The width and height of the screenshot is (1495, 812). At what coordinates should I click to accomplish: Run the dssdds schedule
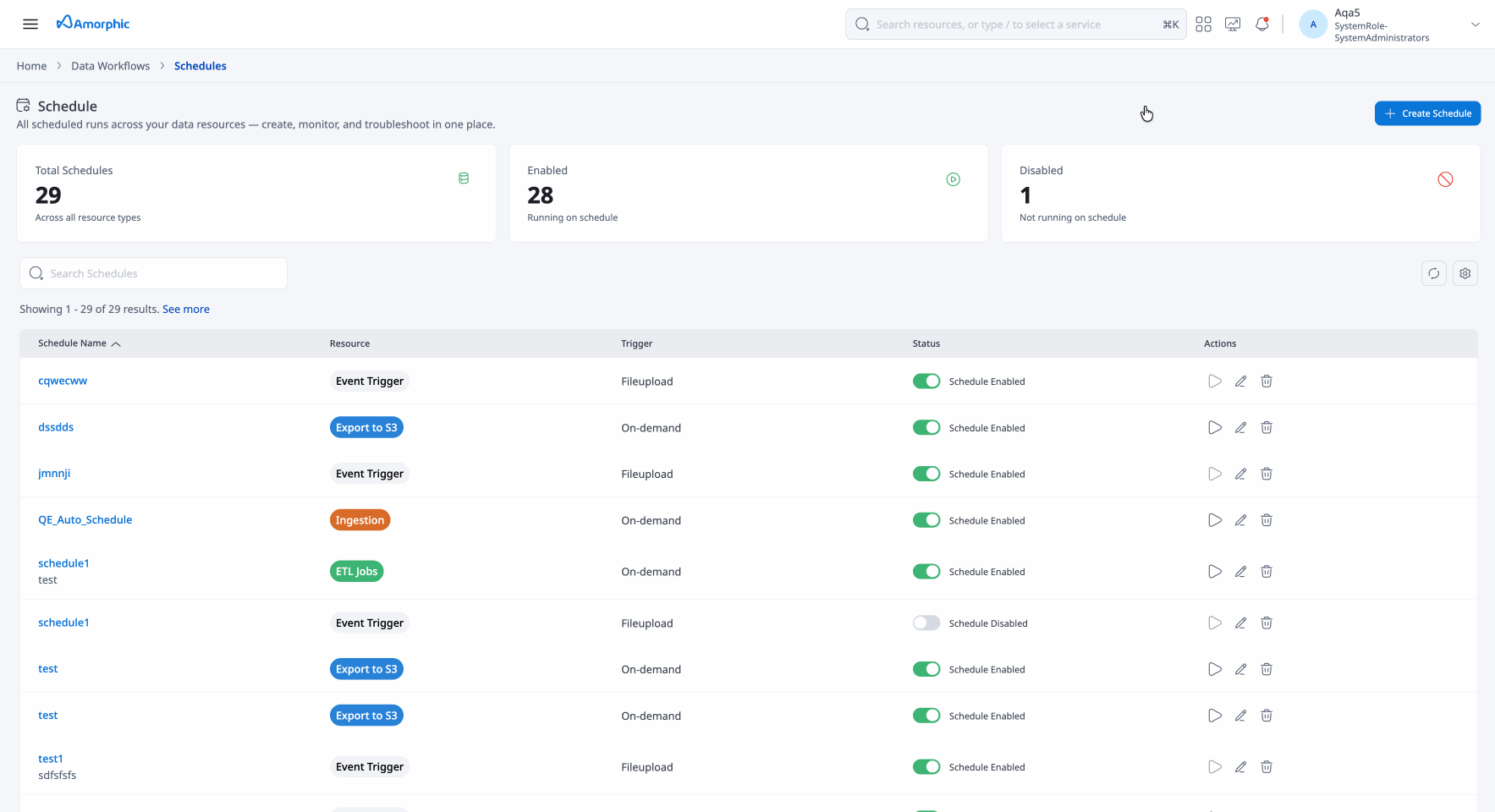(1215, 428)
